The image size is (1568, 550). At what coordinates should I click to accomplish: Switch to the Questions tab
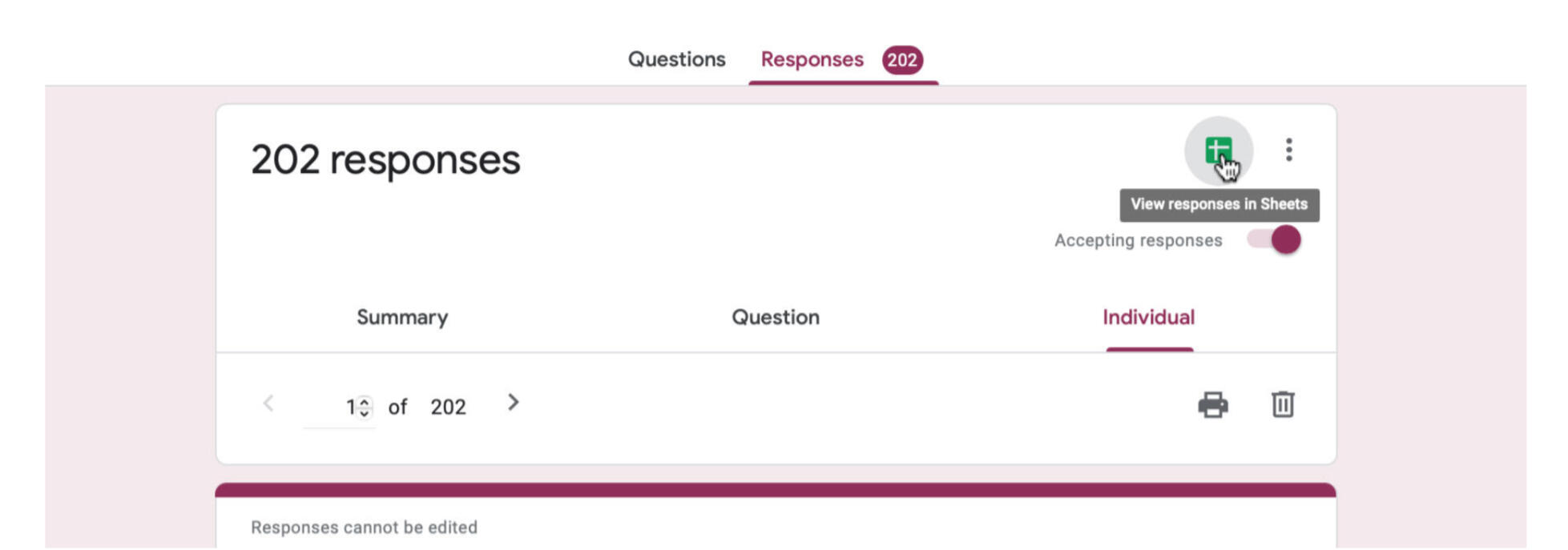point(676,59)
